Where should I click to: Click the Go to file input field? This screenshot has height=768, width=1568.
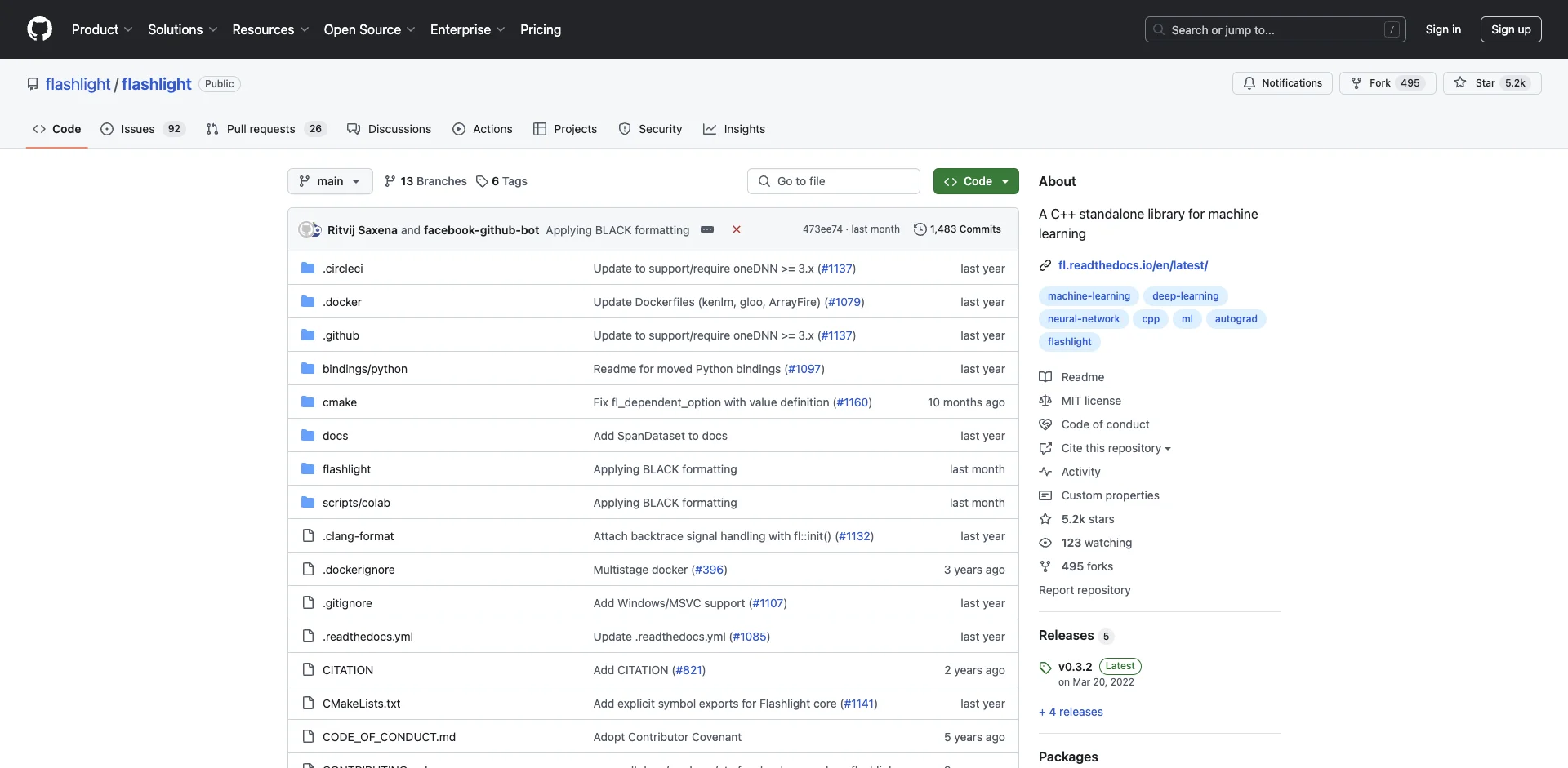click(834, 181)
